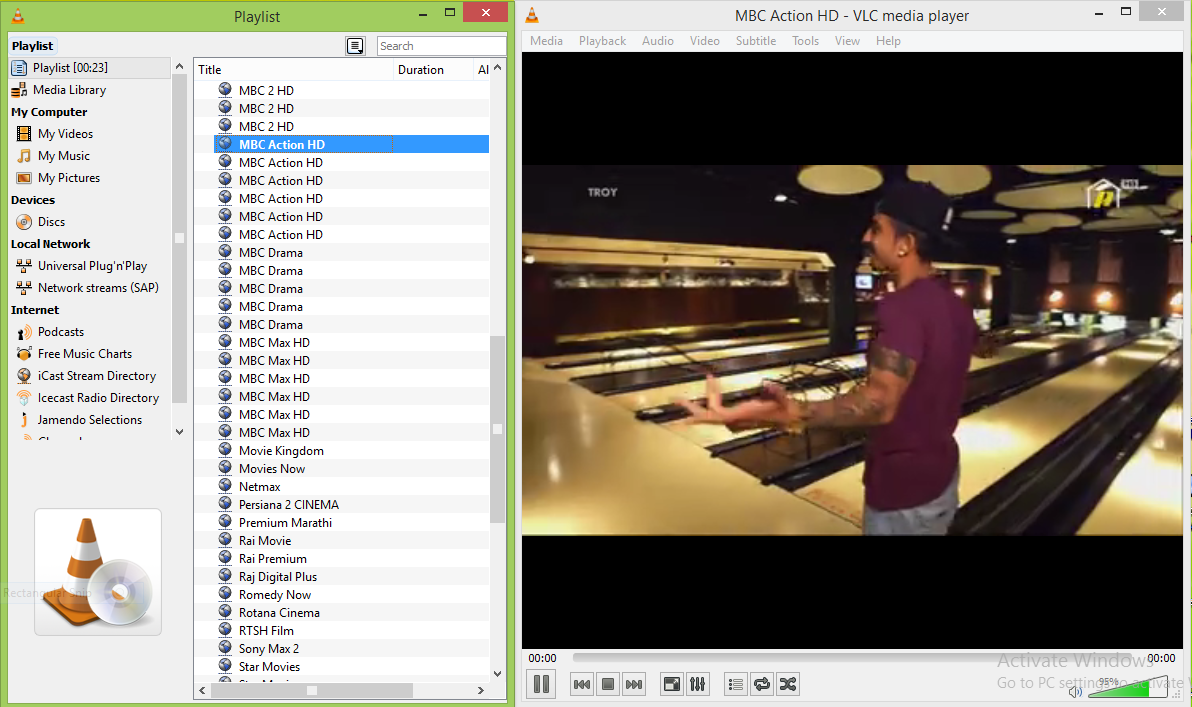Stop playback with the stop button
Viewport: 1192px width, 707px height.
608,684
